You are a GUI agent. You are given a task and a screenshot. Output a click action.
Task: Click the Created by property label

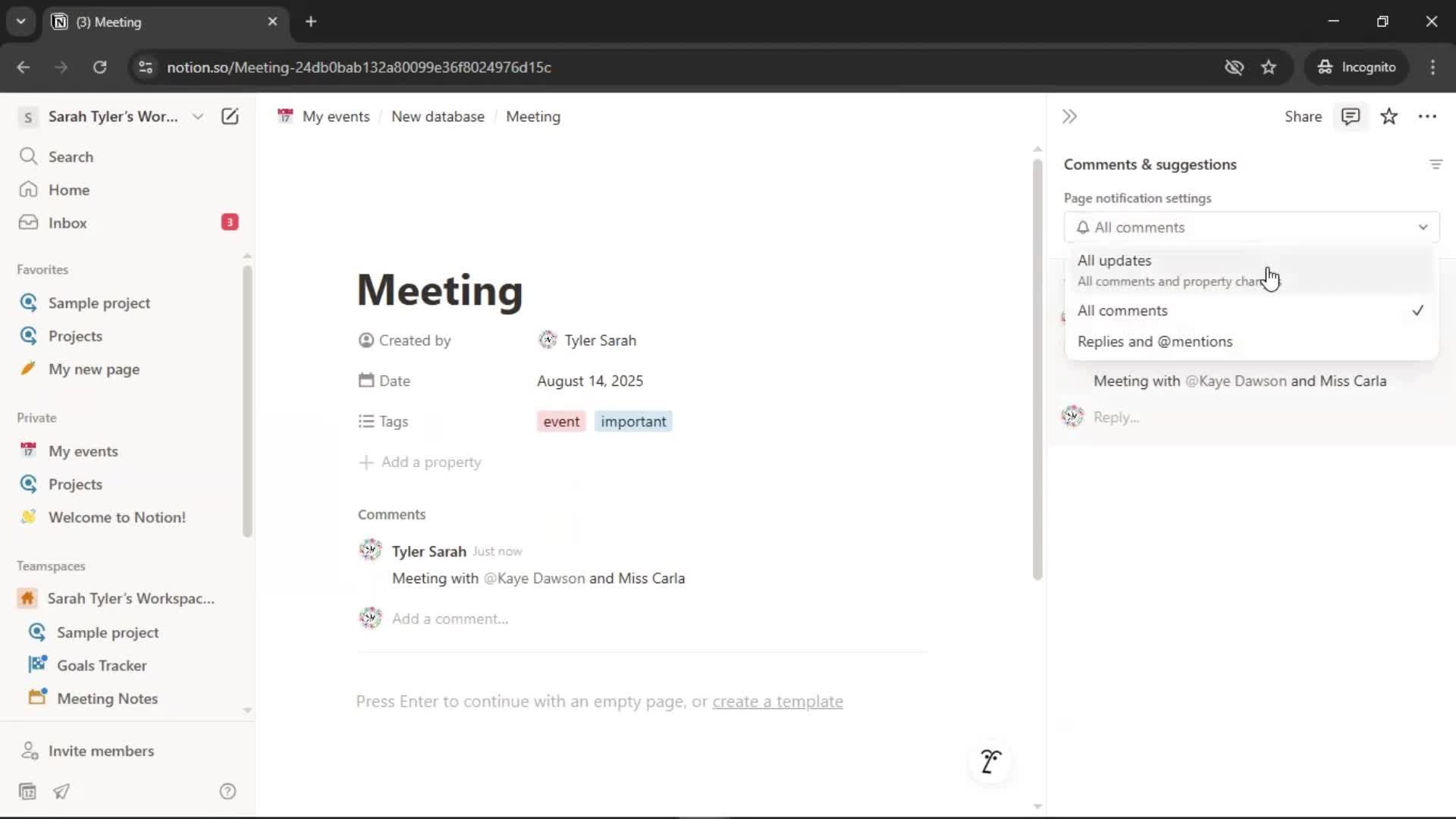[x=405, y=340]
